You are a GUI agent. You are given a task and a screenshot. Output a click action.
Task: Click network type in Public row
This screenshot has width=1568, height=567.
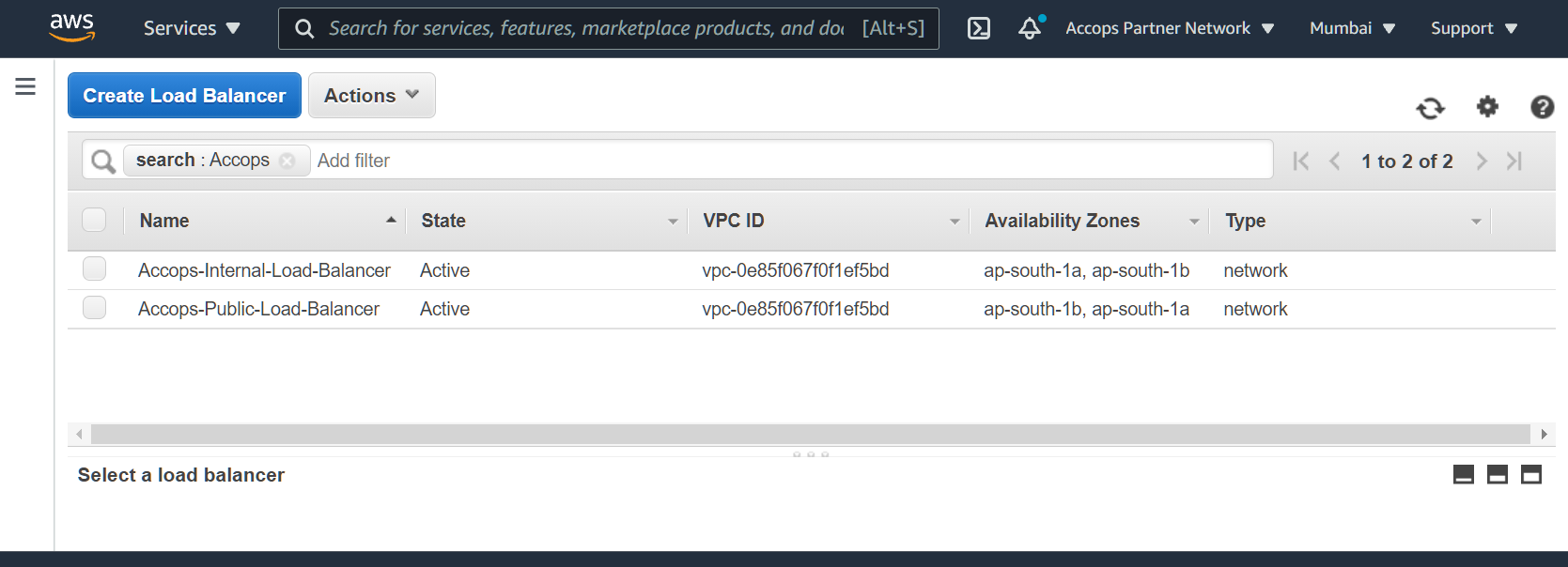point(1255,309)
